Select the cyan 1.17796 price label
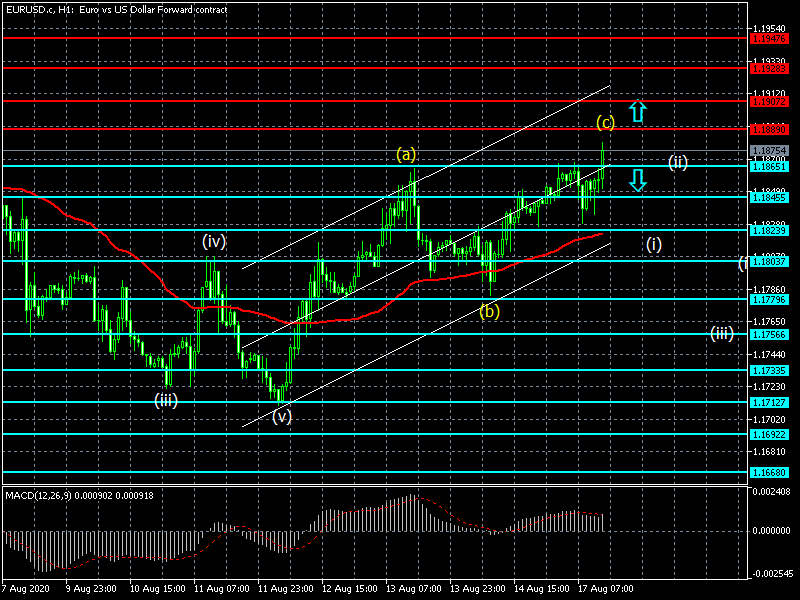Viewport: 800px width, 600px height. tap(769, 299)
